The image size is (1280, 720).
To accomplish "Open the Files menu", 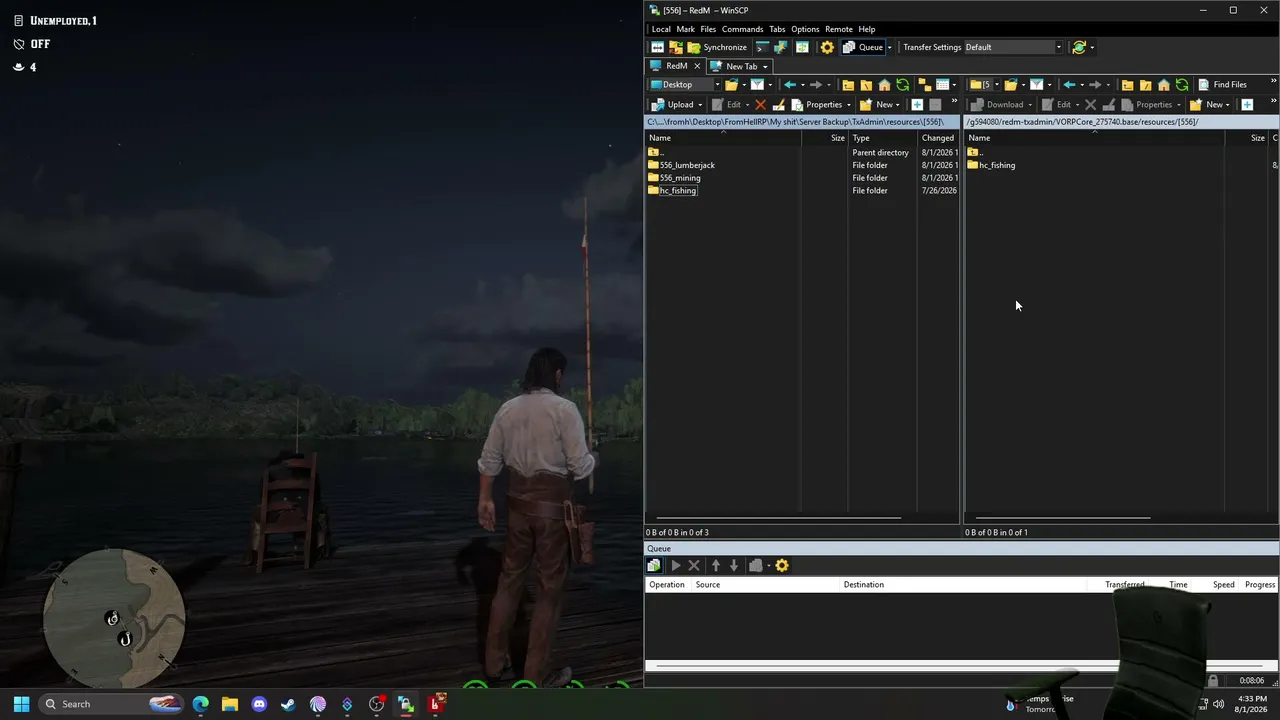I will tap(708, 29).
